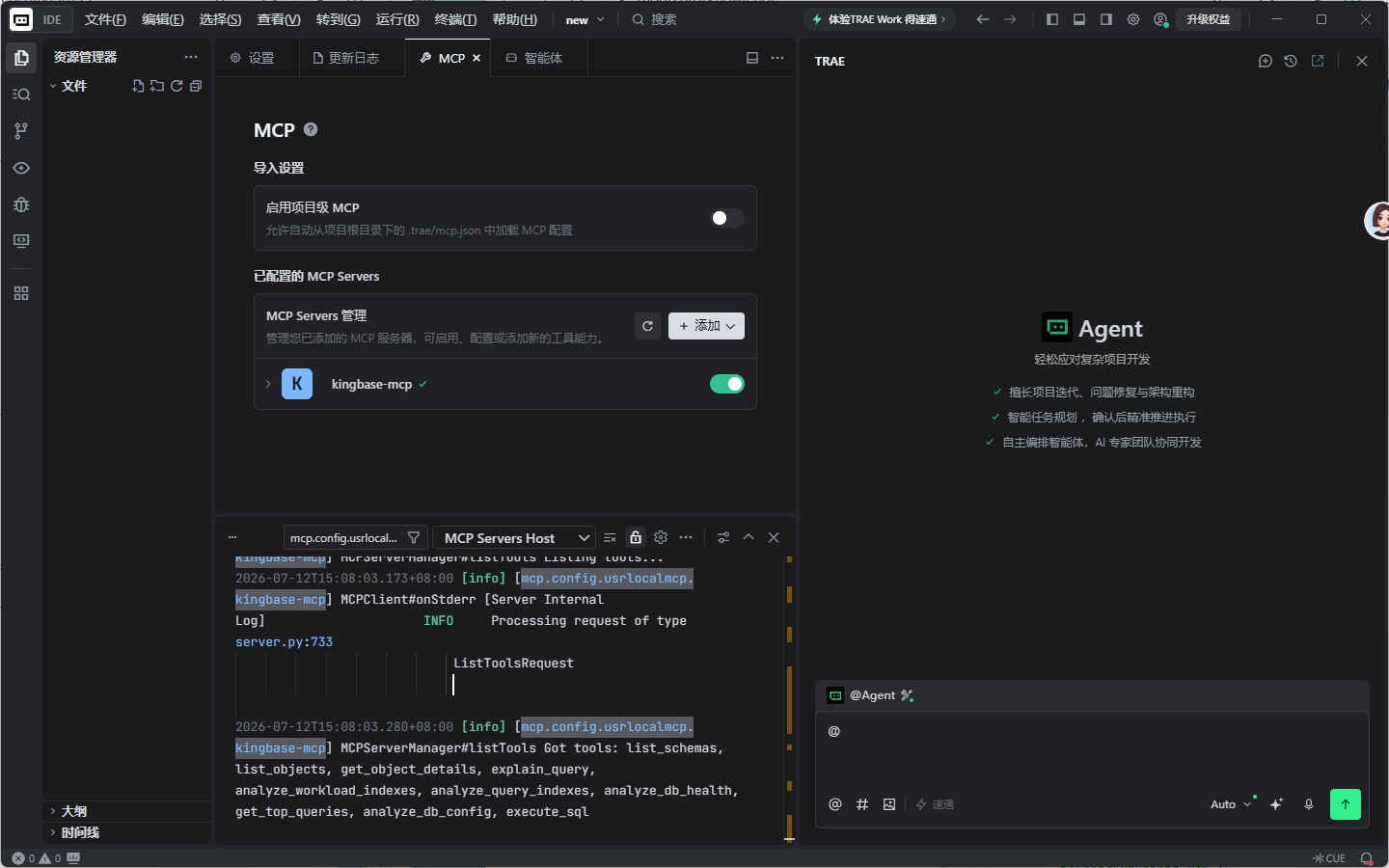Click the 升级权益 upgrade button

tap(1208, 19)
